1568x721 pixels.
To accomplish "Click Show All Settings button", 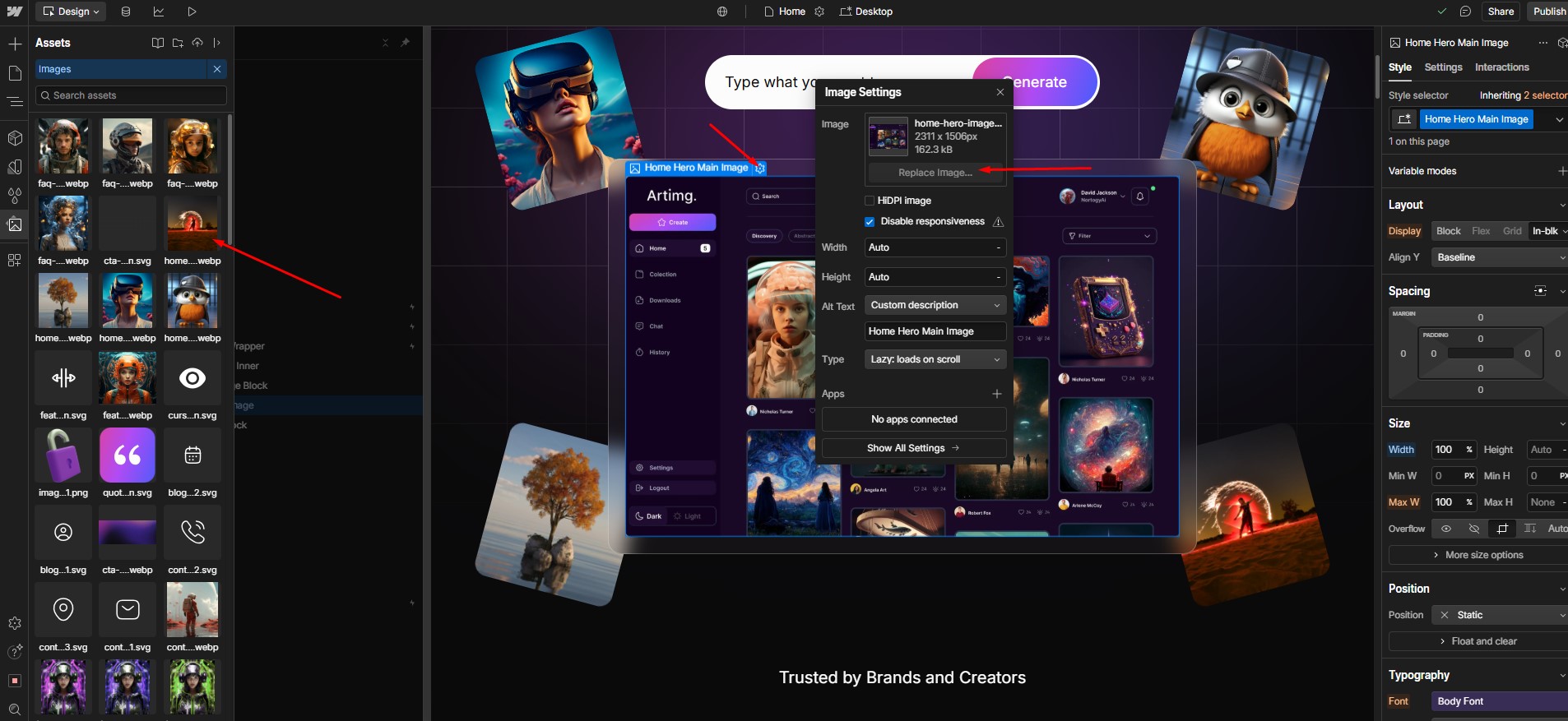I will click(x=913, y=448).
